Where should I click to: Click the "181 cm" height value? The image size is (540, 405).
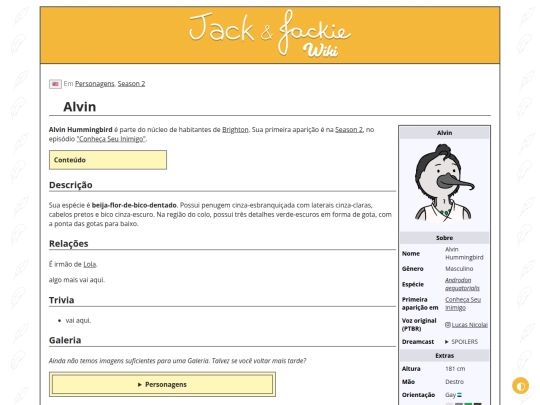(x=455, y=369)
